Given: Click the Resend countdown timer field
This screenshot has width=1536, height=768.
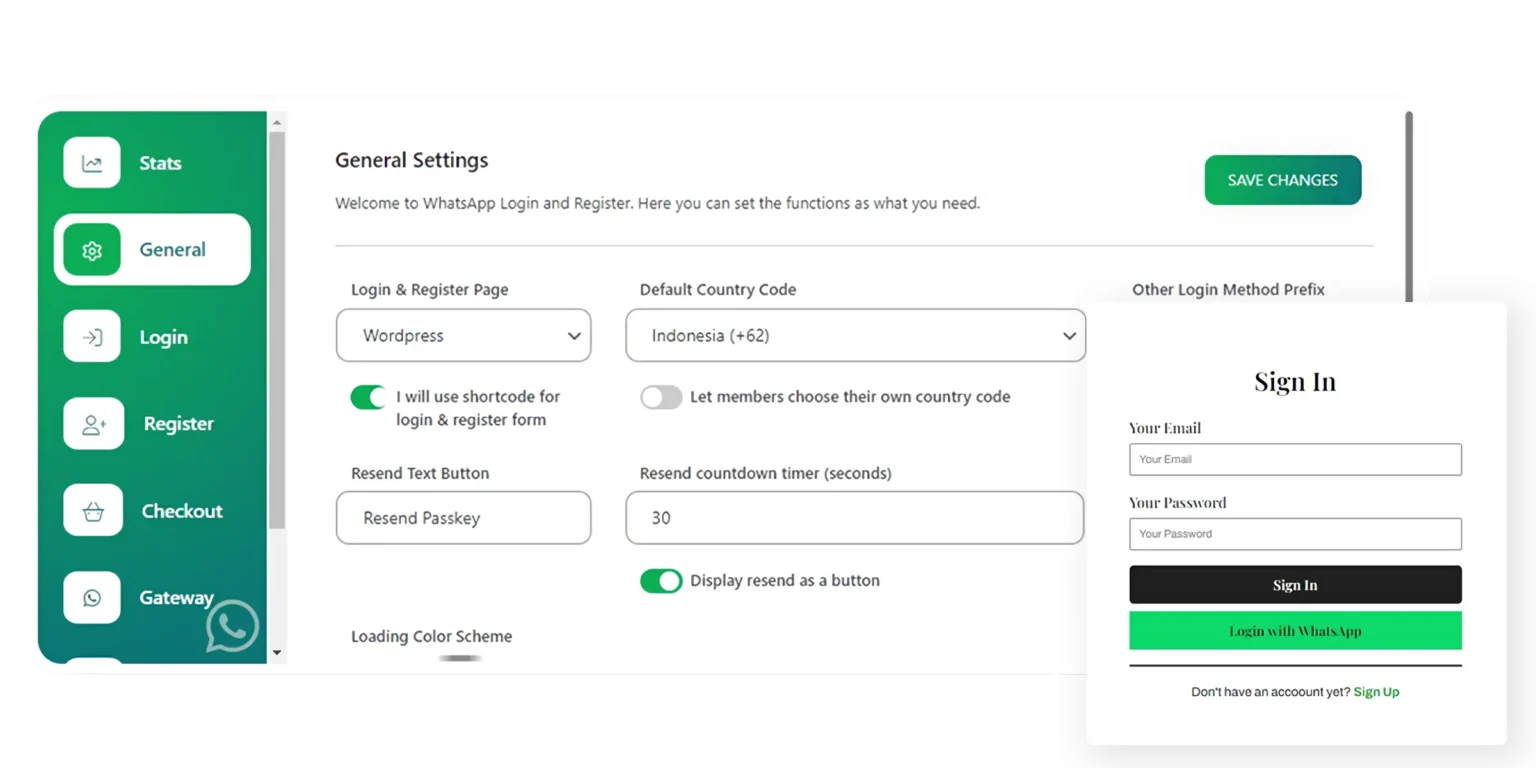Looking at the screenshot, I should click(x=855, y=518).
